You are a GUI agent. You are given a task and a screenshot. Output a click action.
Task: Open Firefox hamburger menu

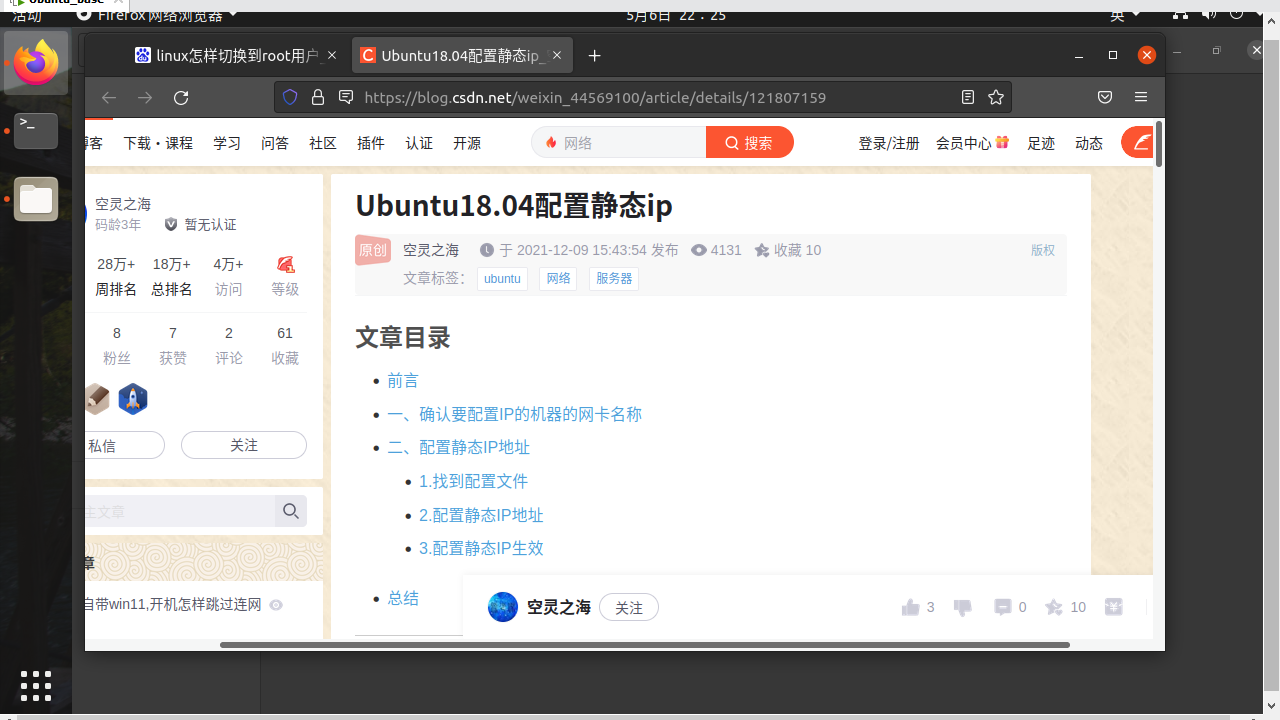coord(1141,97)
